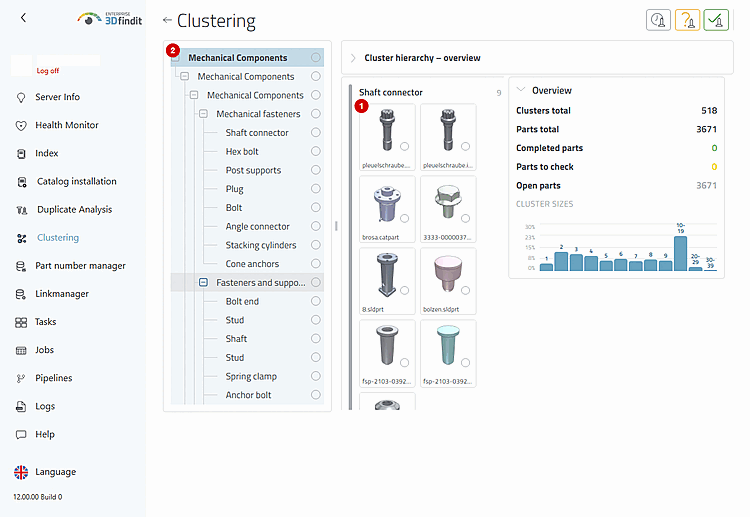This screenshot has height=517, width=750.
Task: Open Server Info page
Action: click(57, 97)
